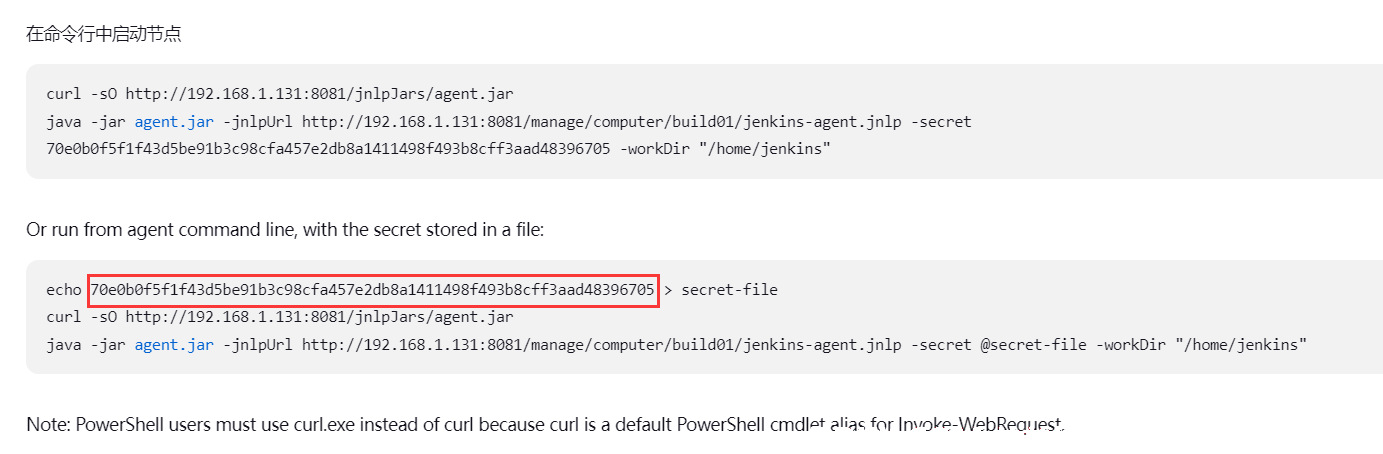The width and height of the screenshot is (1383, 454).
Task: Click the second curl -sO command line
Action: point(280,317)
